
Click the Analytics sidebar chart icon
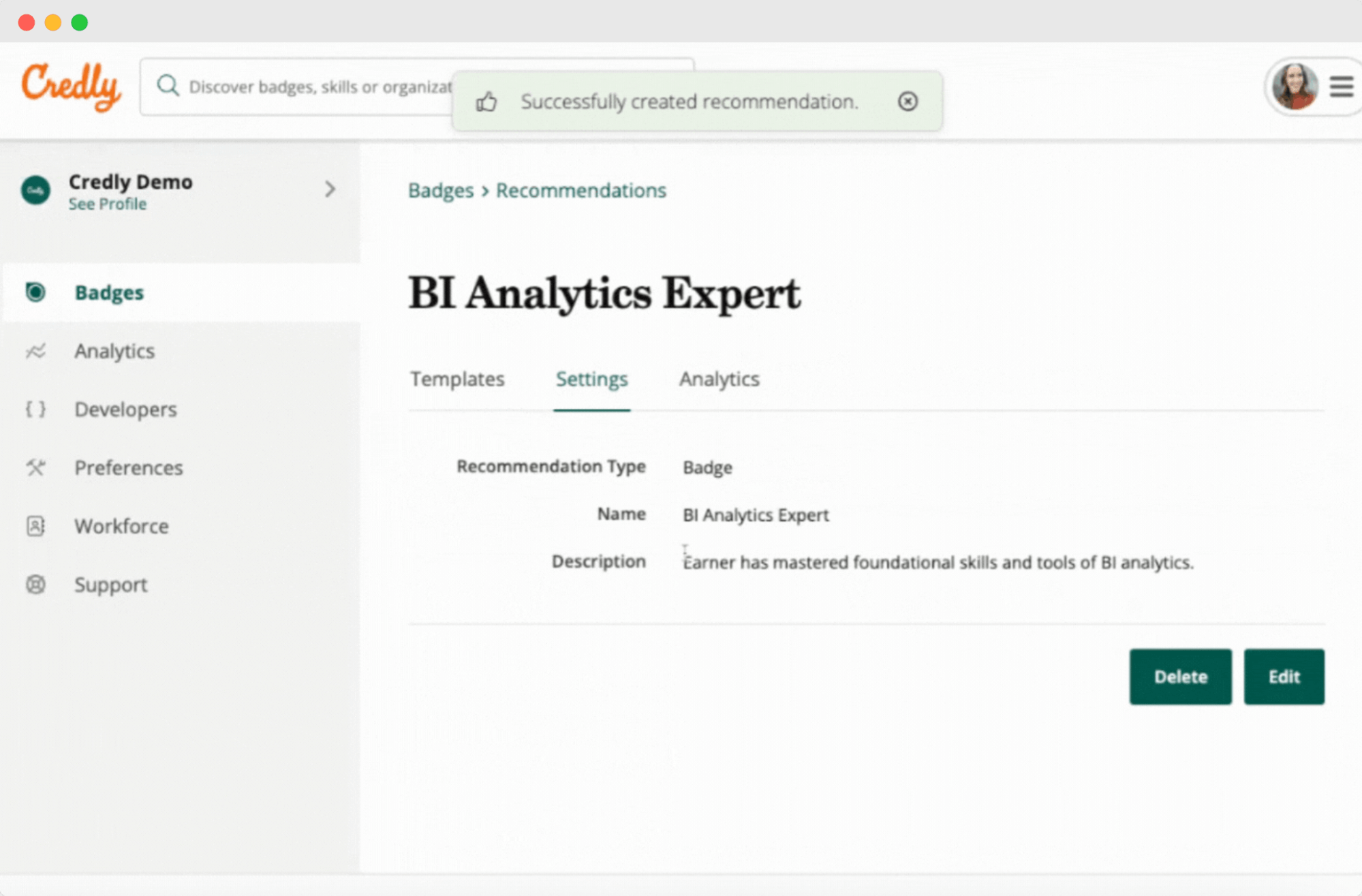click(35, 351)
